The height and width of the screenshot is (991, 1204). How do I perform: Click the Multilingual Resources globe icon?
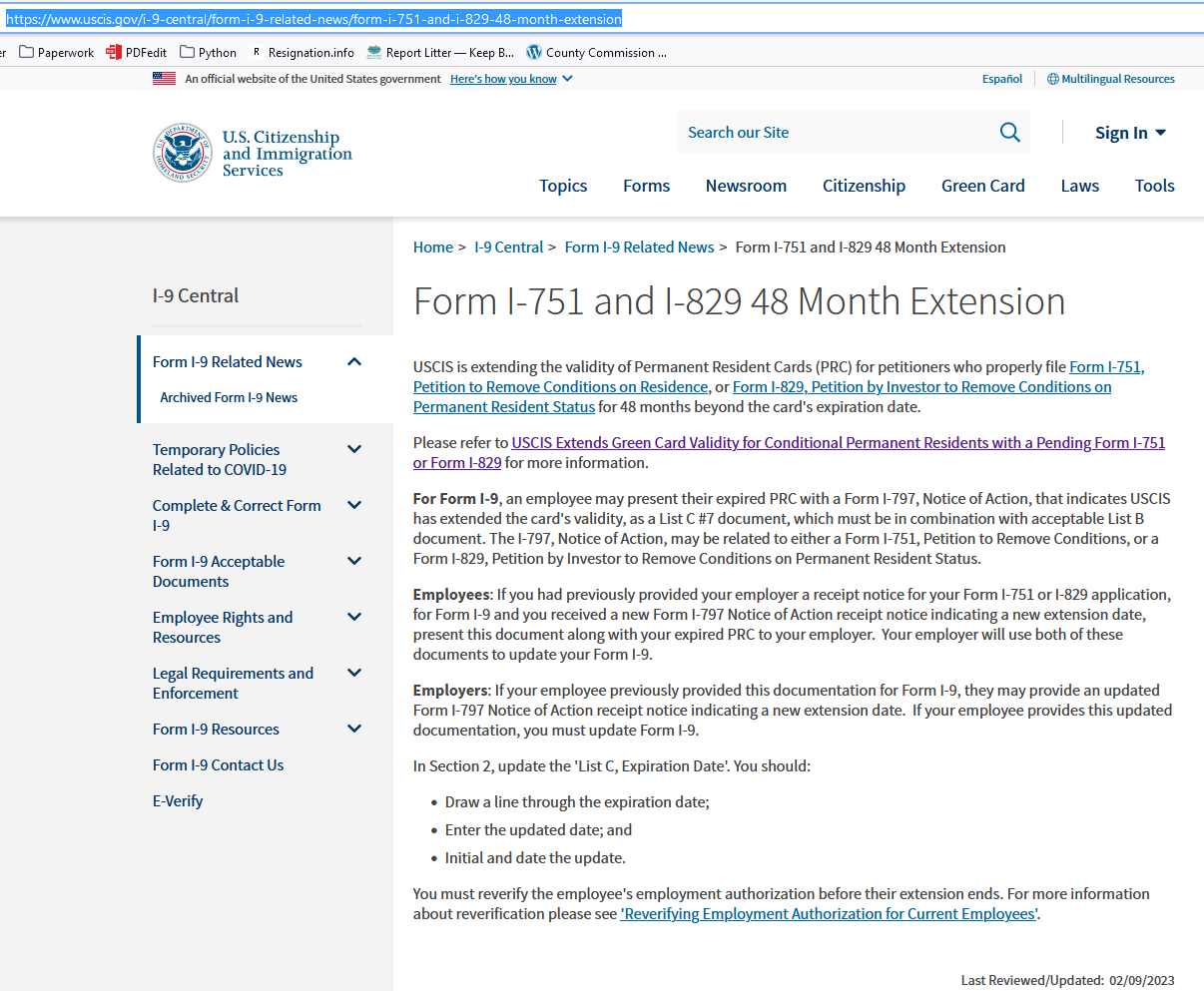click(x=1052, y=79)
